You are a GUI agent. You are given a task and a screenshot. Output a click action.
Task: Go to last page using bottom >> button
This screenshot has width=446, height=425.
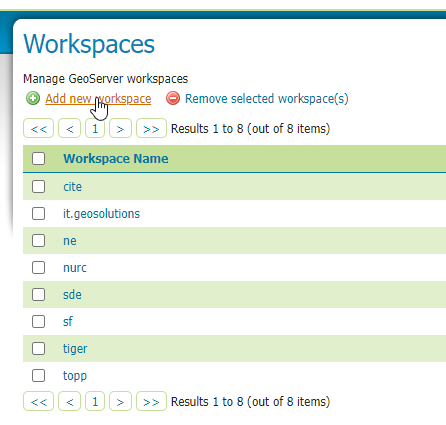[151, 401]
